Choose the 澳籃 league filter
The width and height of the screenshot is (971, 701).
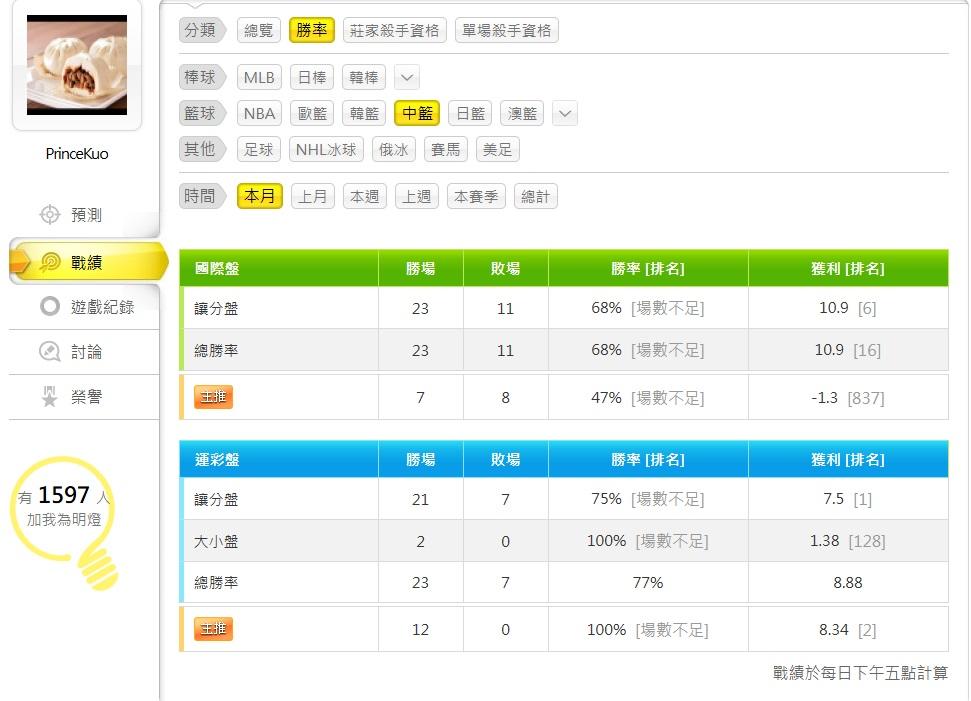point(522,113)
